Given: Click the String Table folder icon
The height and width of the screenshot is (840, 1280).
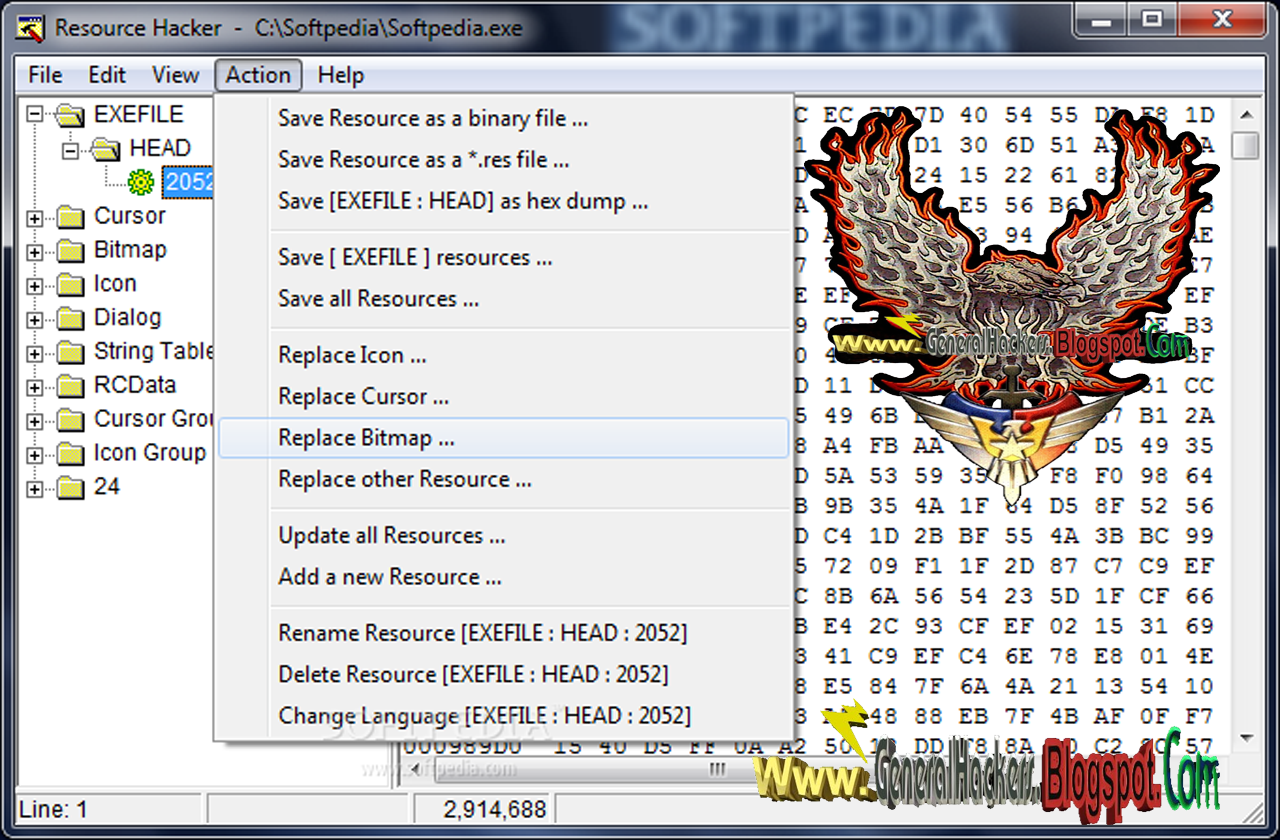Looking at the screenshot, I should coord(71,353).
